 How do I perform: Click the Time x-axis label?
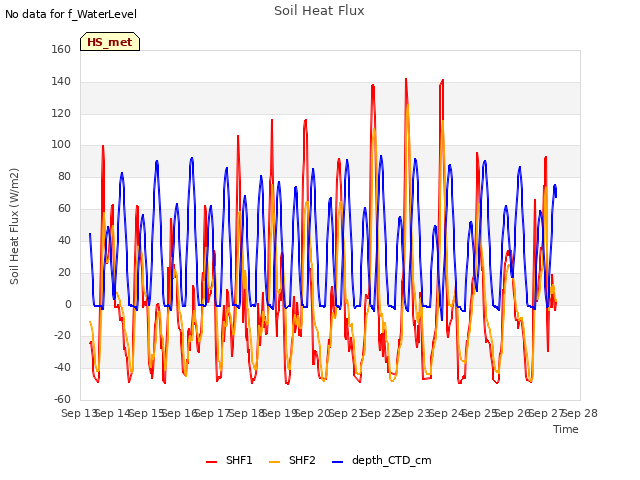[x=566, y=429]
